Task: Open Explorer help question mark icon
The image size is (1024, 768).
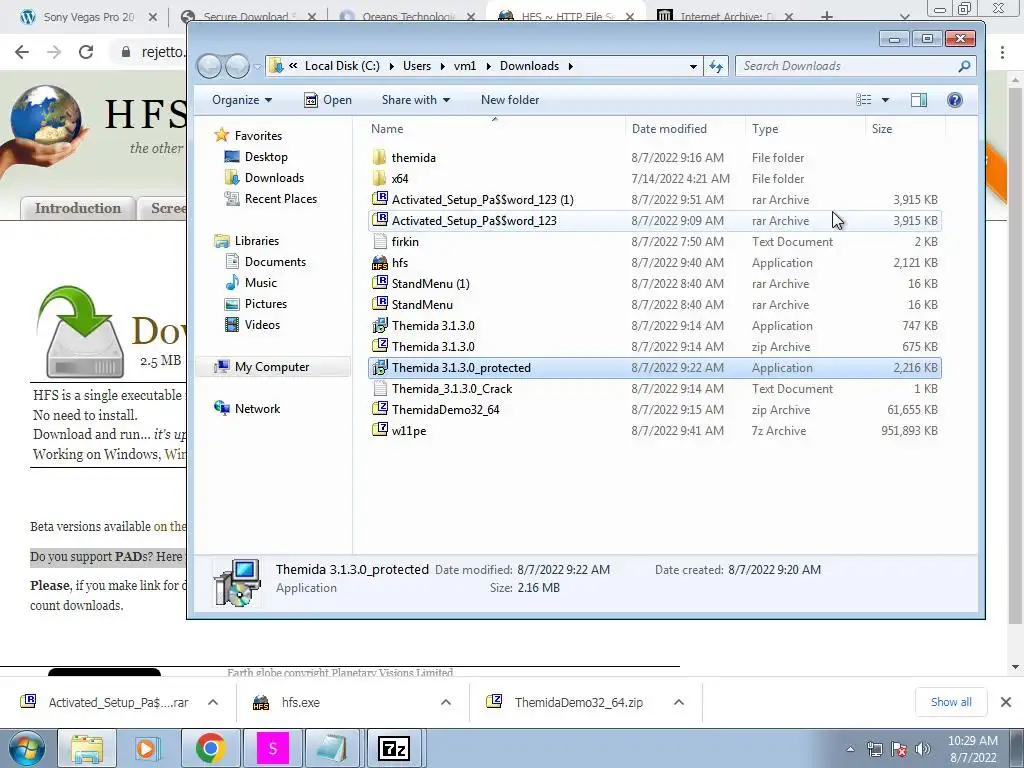Action: (955, 100)
